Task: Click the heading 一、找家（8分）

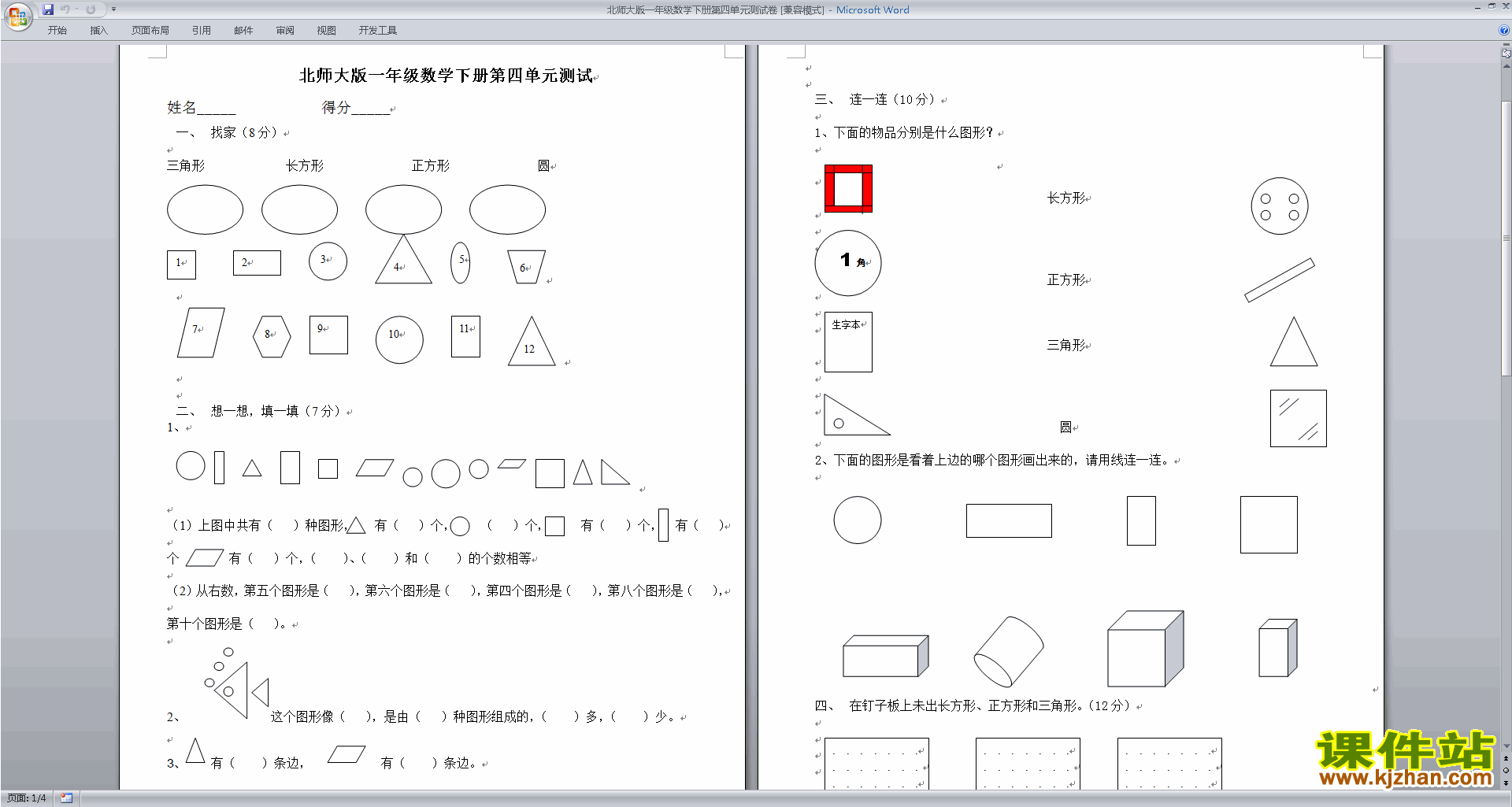Action: pyautogui.click(x=227, y=133)
